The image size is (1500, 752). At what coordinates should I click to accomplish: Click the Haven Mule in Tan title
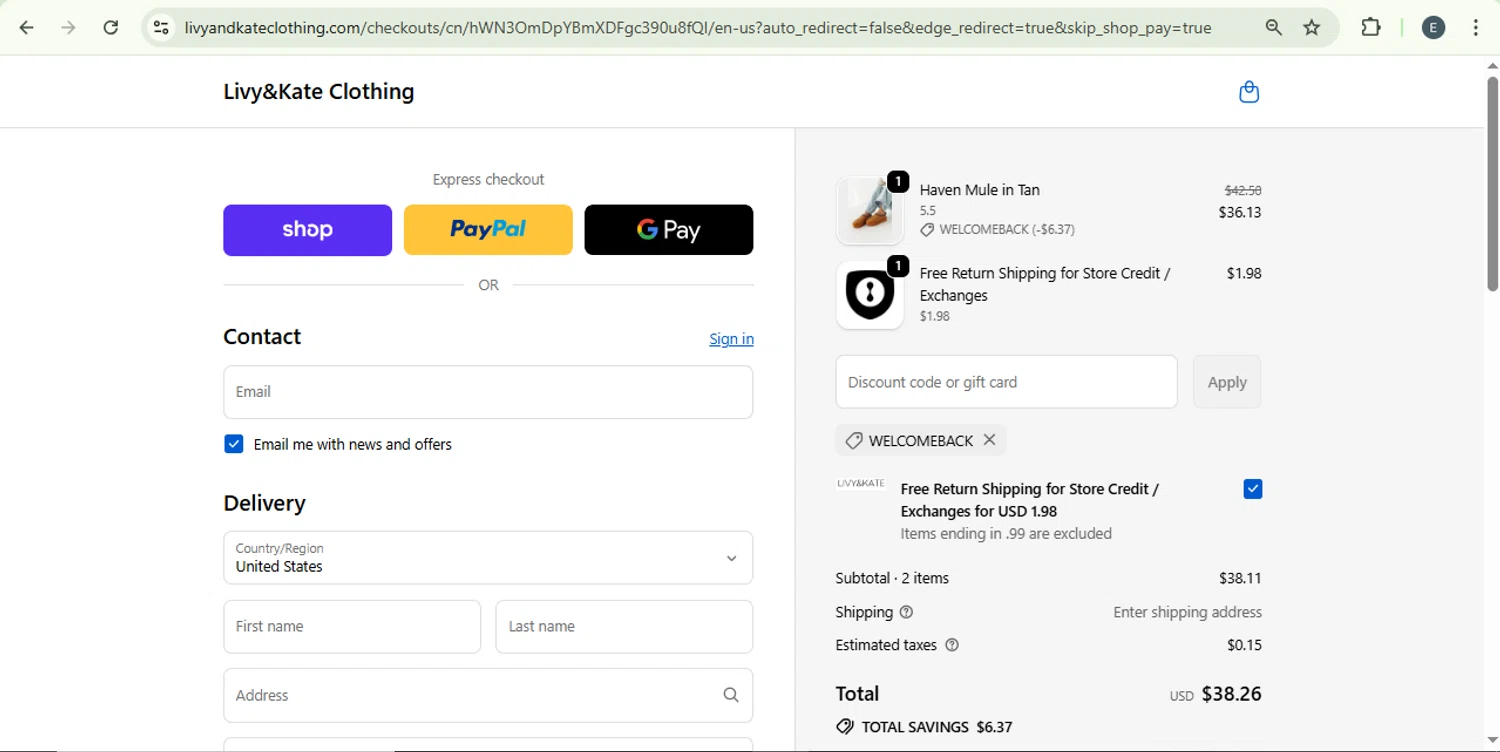pos(980,190)
